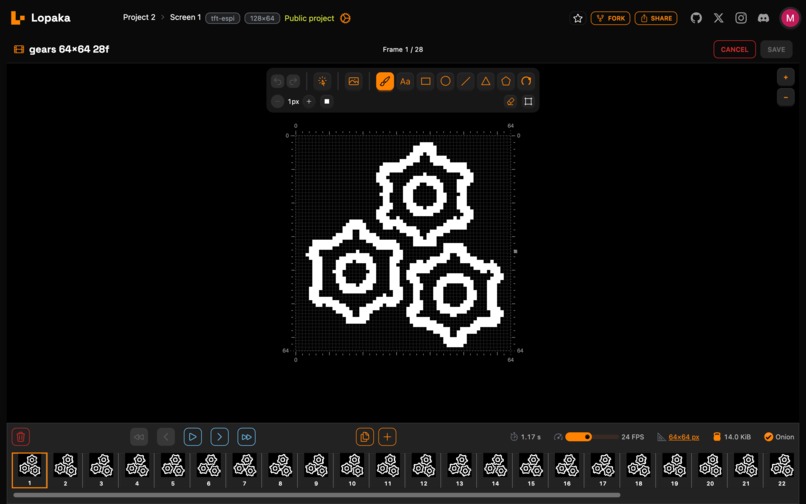
Task: Open the Insert image tool
Action: (x=354, y=81)
